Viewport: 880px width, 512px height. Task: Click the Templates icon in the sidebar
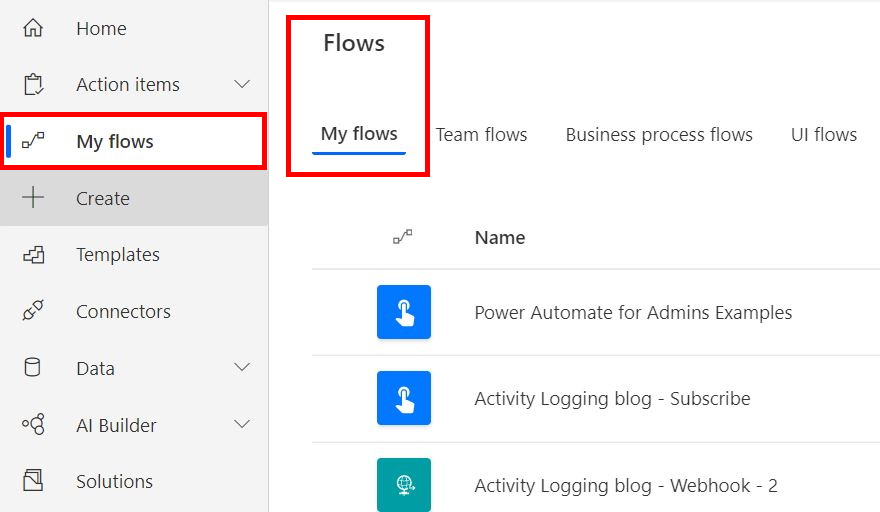pos(34,255)
